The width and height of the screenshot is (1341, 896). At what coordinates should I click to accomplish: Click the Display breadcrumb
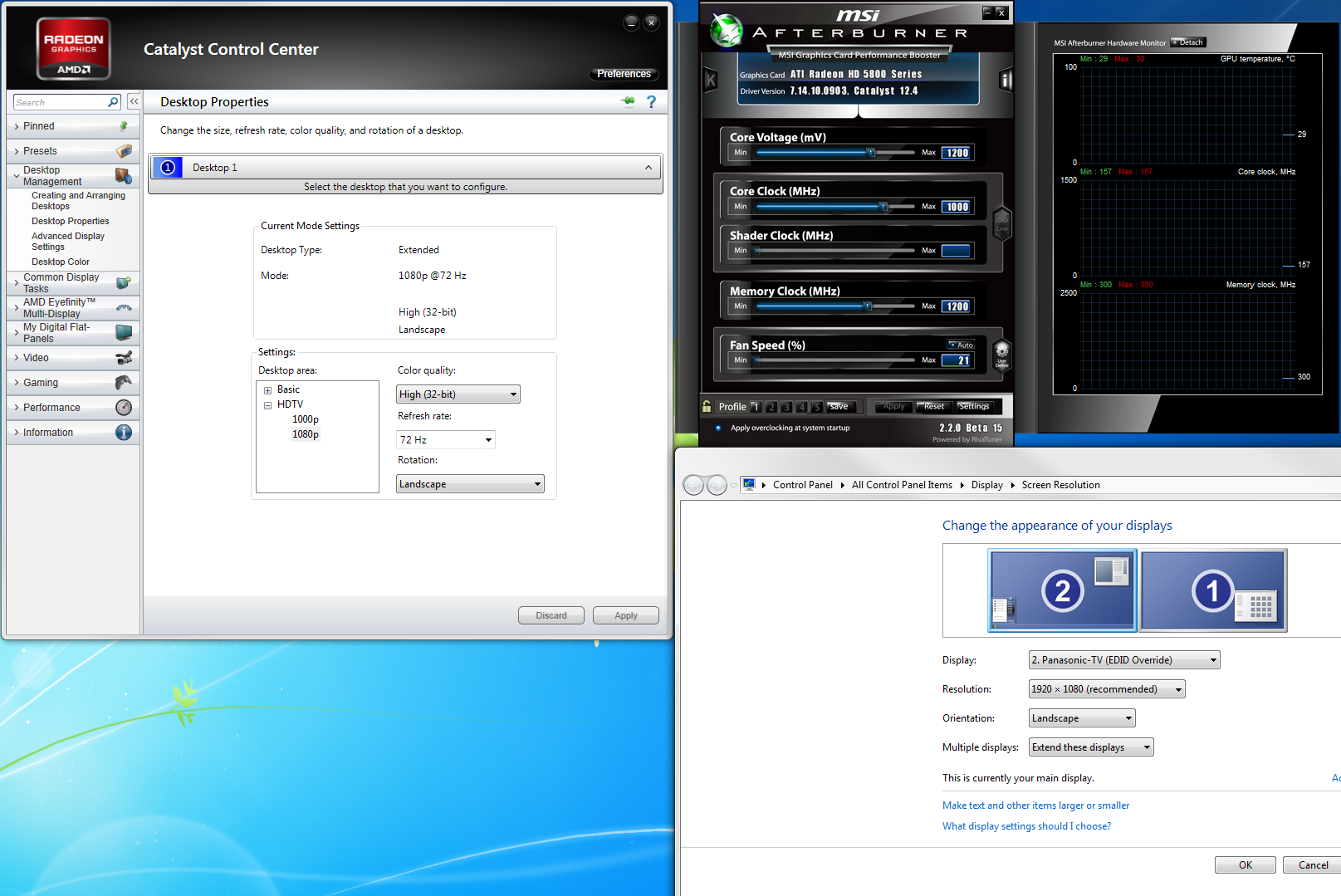click(x=987, y=485)
